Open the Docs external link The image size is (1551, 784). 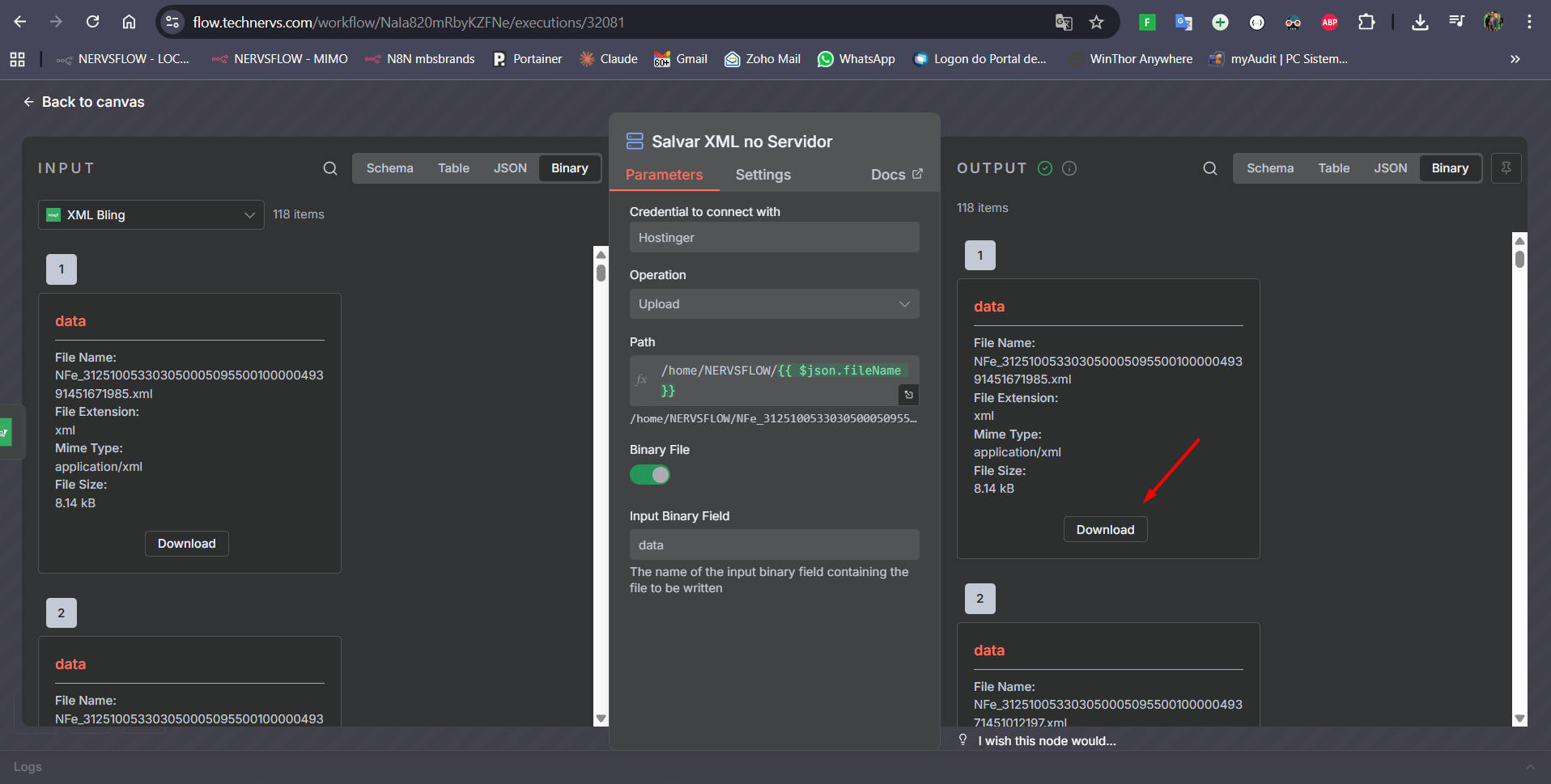click(x=896, y=175)
